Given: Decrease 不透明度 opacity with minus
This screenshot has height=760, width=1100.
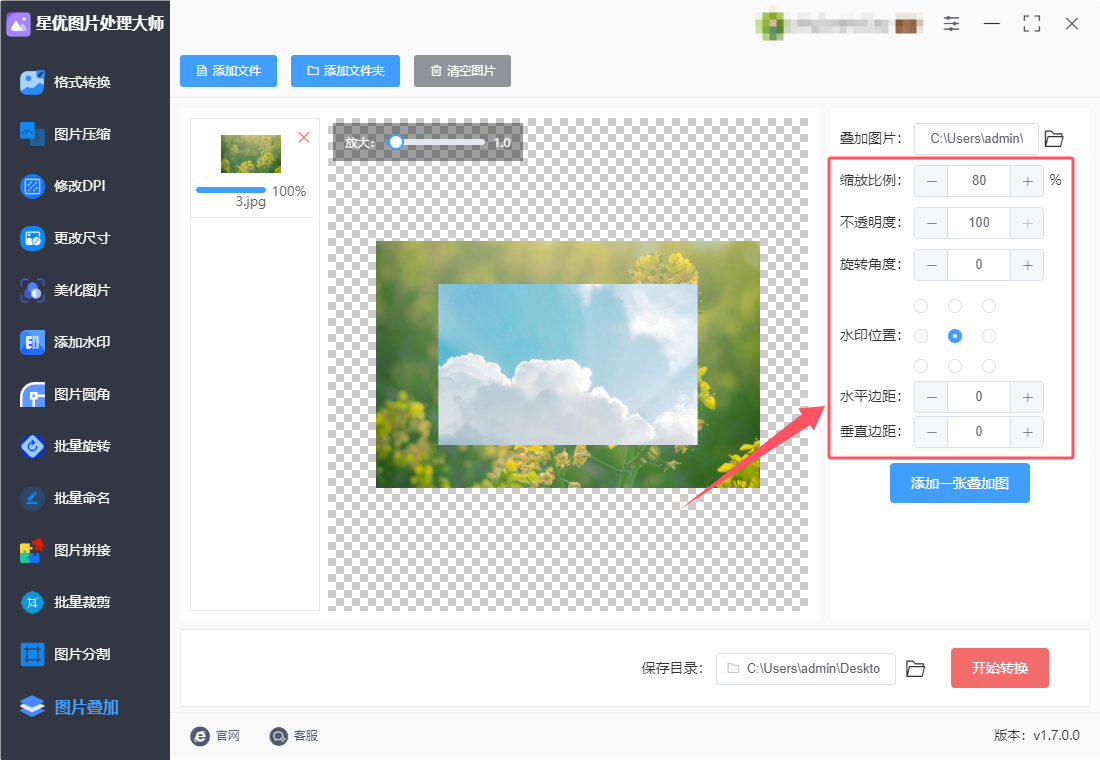Looking at the screenshot, I should pyautogui.click(x=931, y=223).
